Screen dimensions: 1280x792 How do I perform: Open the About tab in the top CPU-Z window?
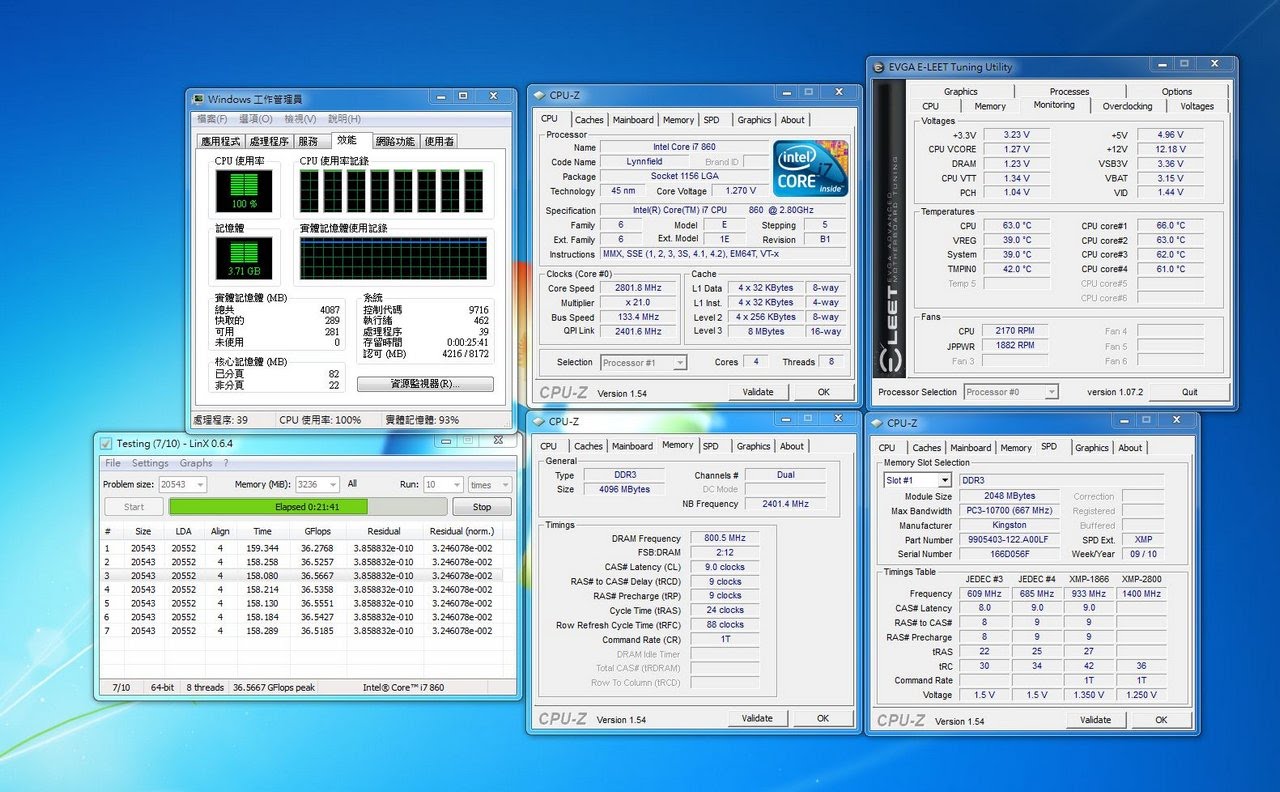click(793, 120)
